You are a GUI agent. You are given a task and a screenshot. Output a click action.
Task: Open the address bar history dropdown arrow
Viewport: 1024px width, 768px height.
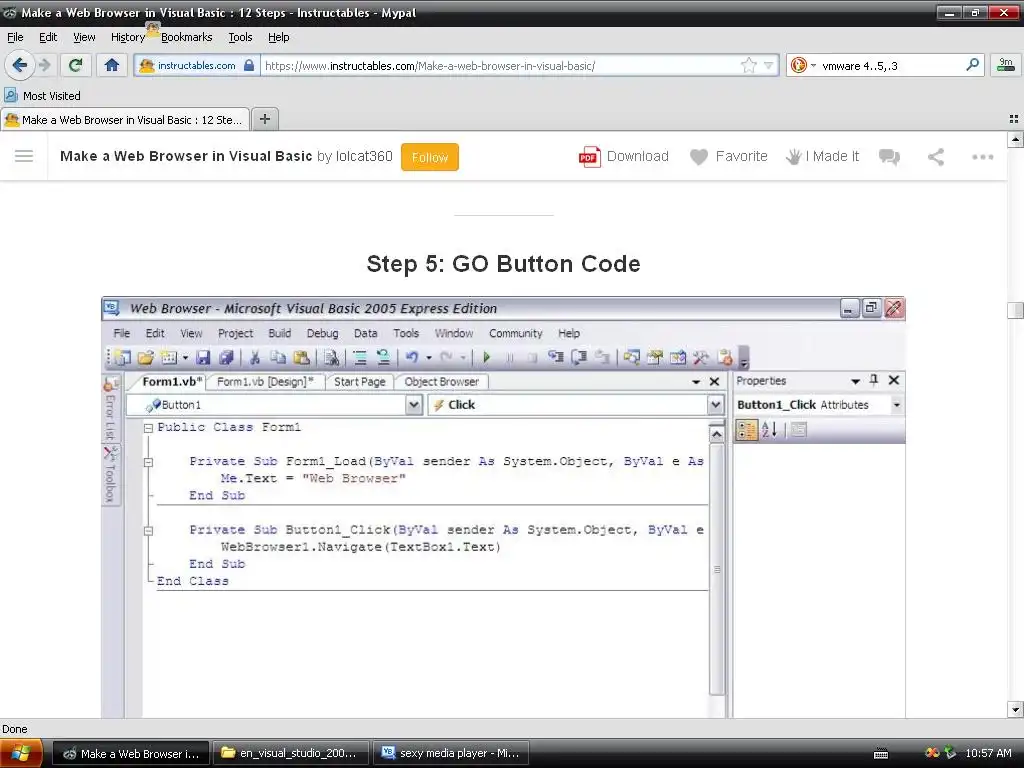(769, 65)
